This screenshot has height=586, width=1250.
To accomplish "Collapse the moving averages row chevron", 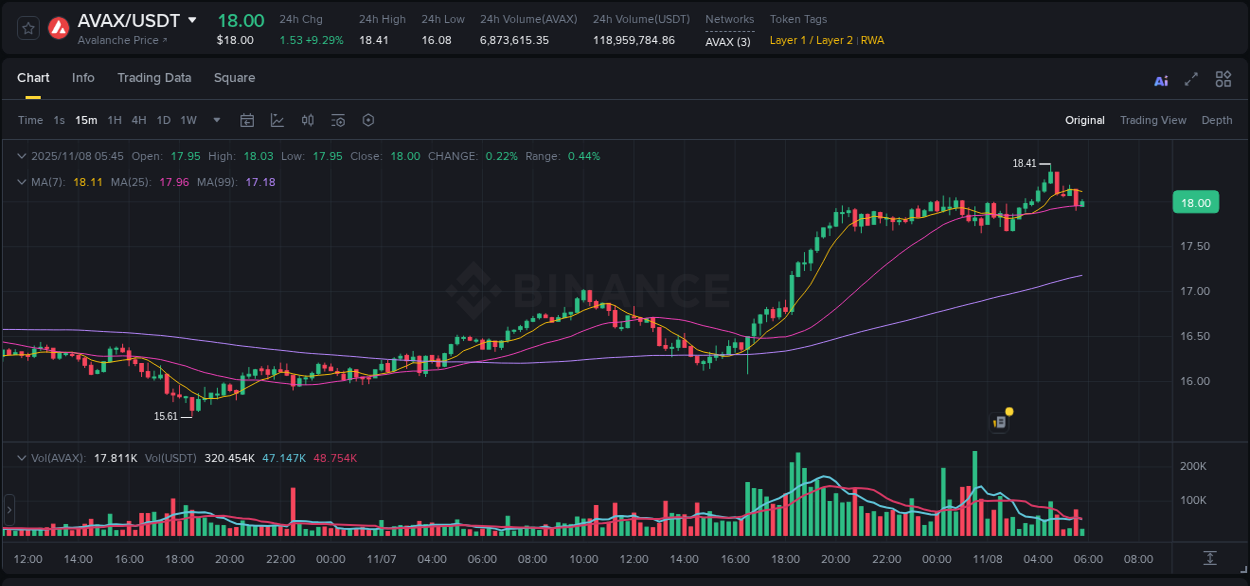I will (x=22, y=182).
